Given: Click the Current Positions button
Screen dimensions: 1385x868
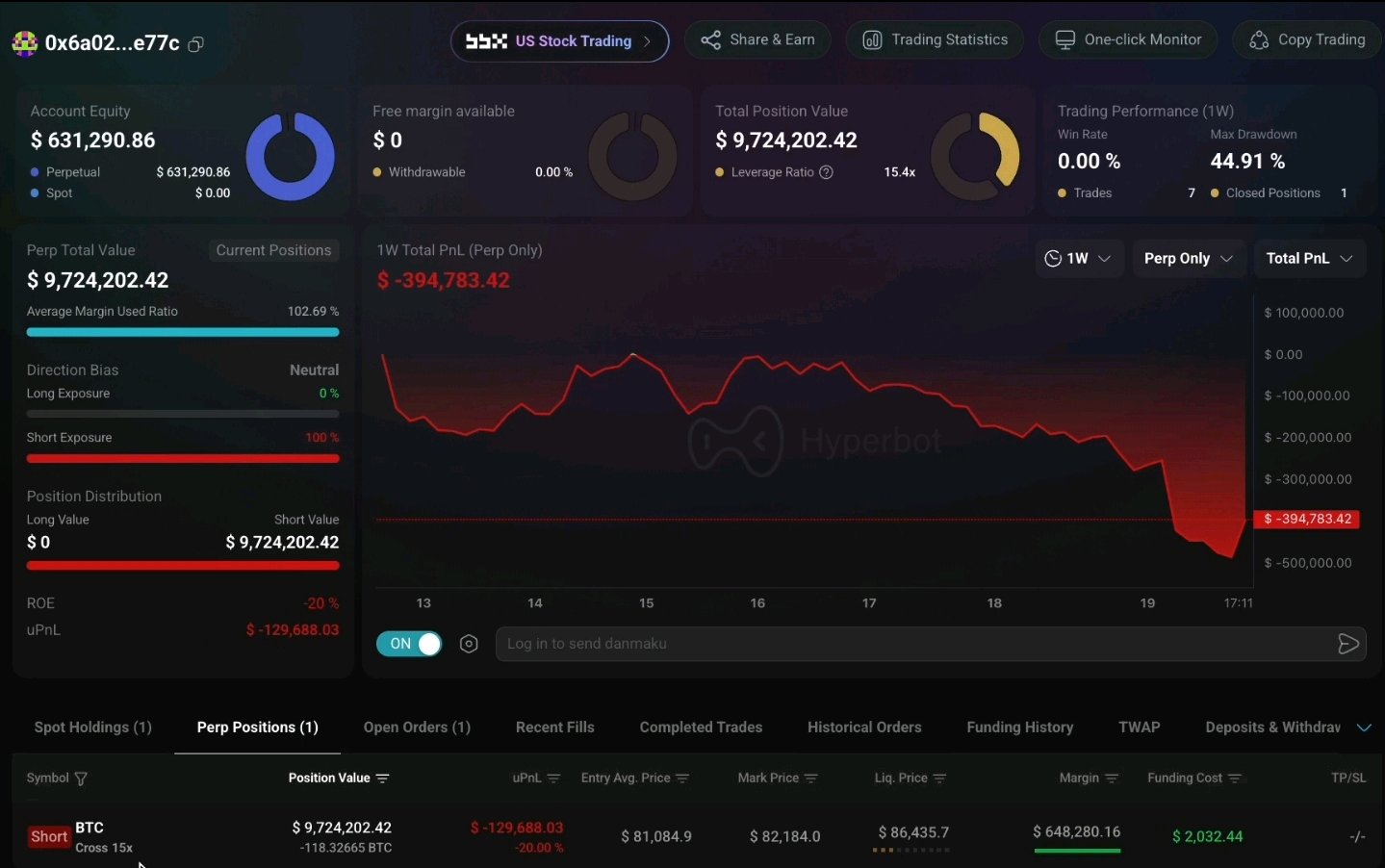Looking at the screenshot, I should pos(273,250).
